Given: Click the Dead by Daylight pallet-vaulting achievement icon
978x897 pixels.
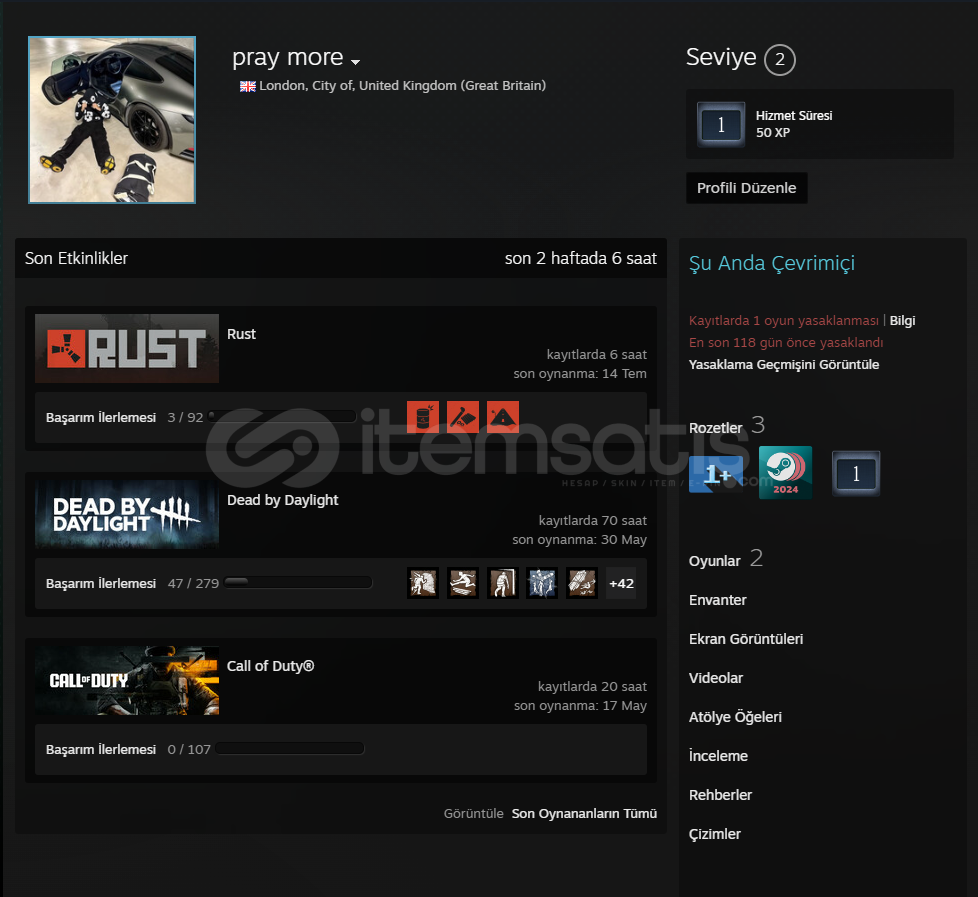Looking at the screenshot, I should tap(463, 583).
